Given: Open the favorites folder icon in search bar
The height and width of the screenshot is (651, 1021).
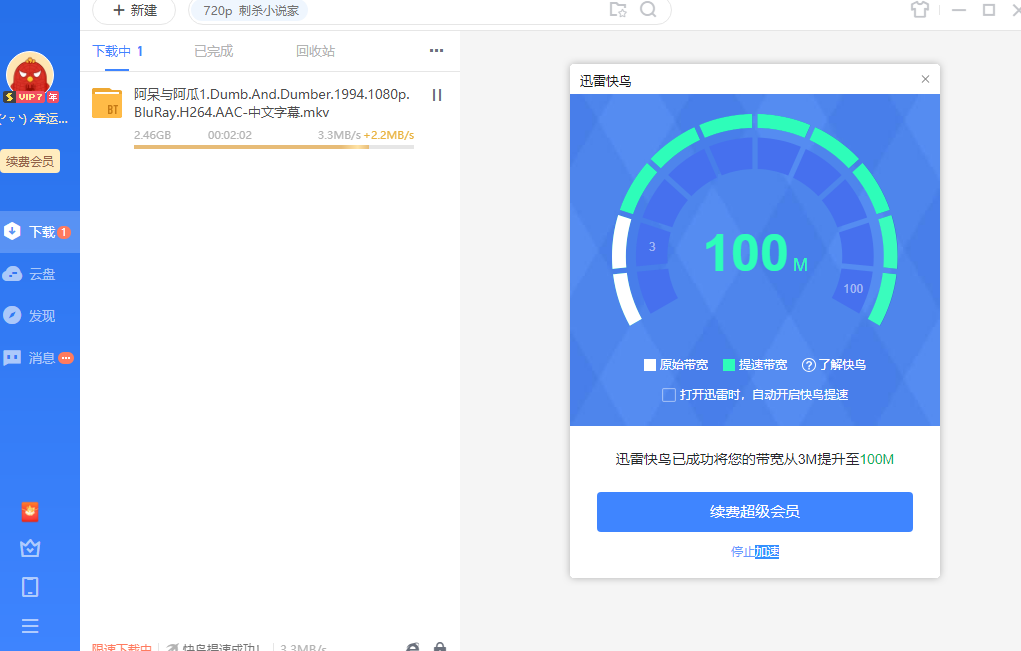Looking at the screenshot, I should pyautogui.click(x=618, y=11).
